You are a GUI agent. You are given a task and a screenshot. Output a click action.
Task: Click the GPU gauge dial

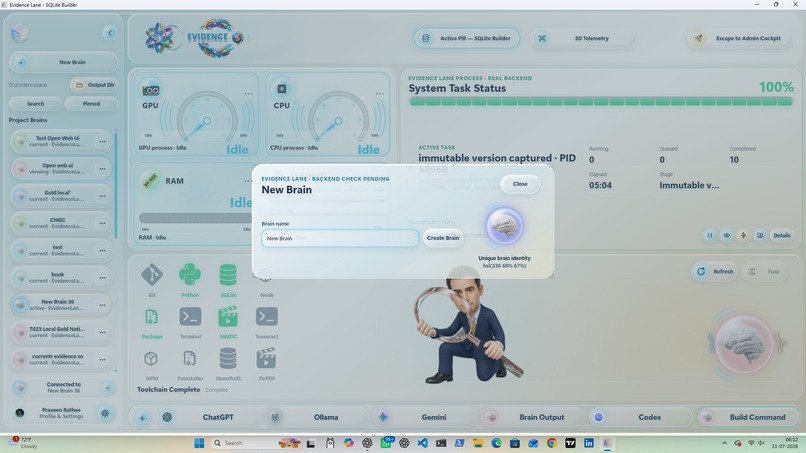point(207,118)
